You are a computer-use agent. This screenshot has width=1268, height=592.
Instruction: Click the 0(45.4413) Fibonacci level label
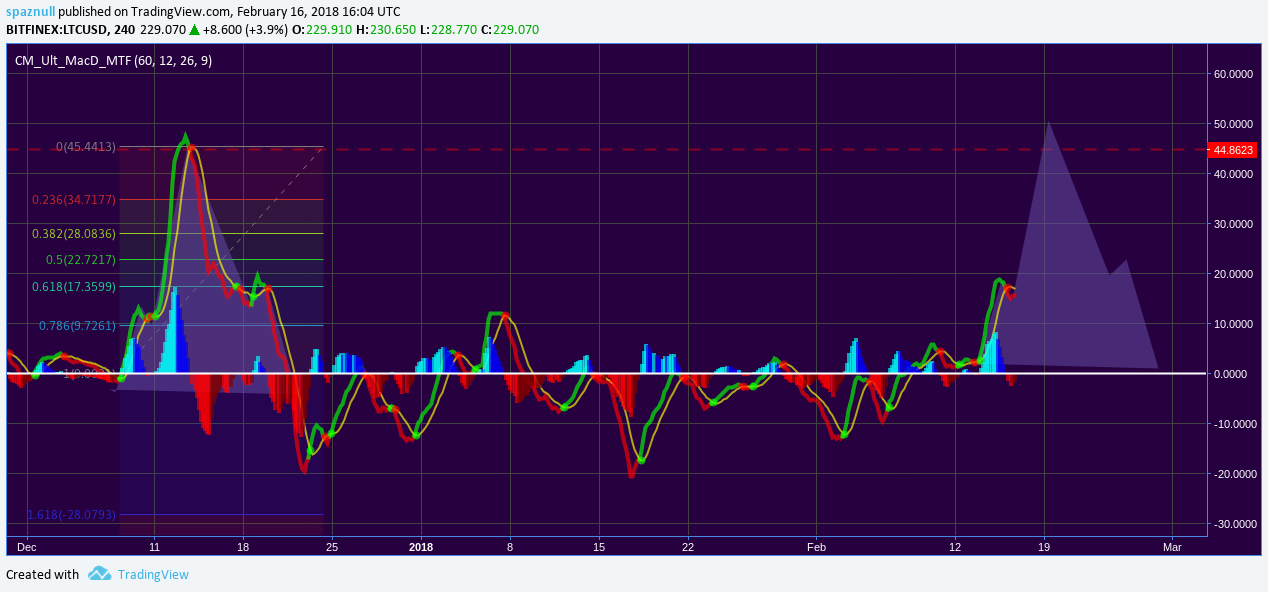[86, 147]
